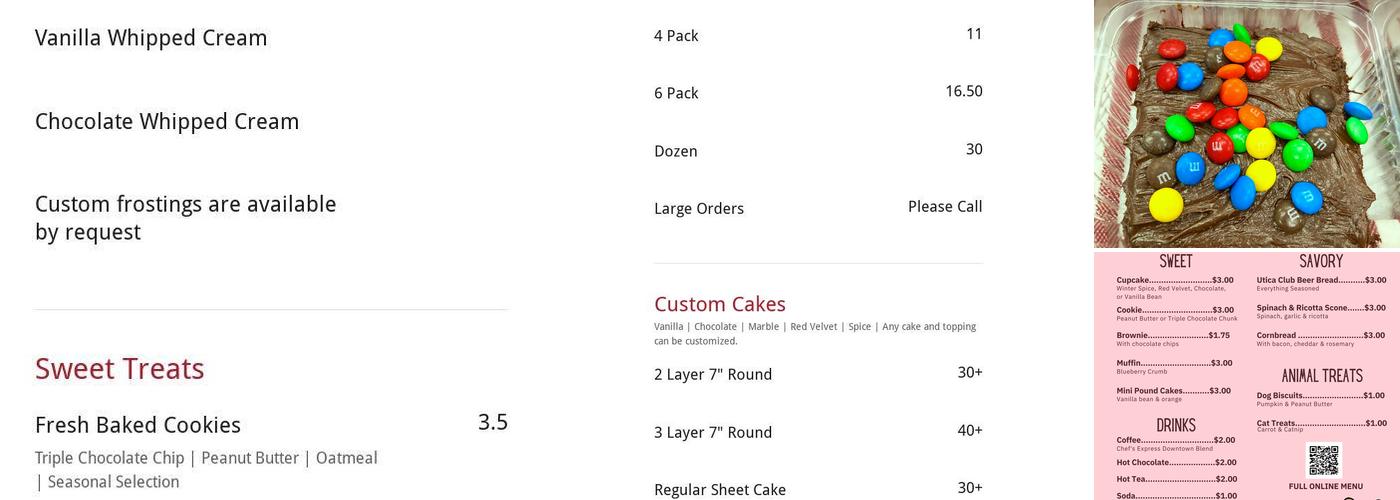Select the 2 Layer 7" Round cake
The image size is (1400, 500).
tap(713, 375)
